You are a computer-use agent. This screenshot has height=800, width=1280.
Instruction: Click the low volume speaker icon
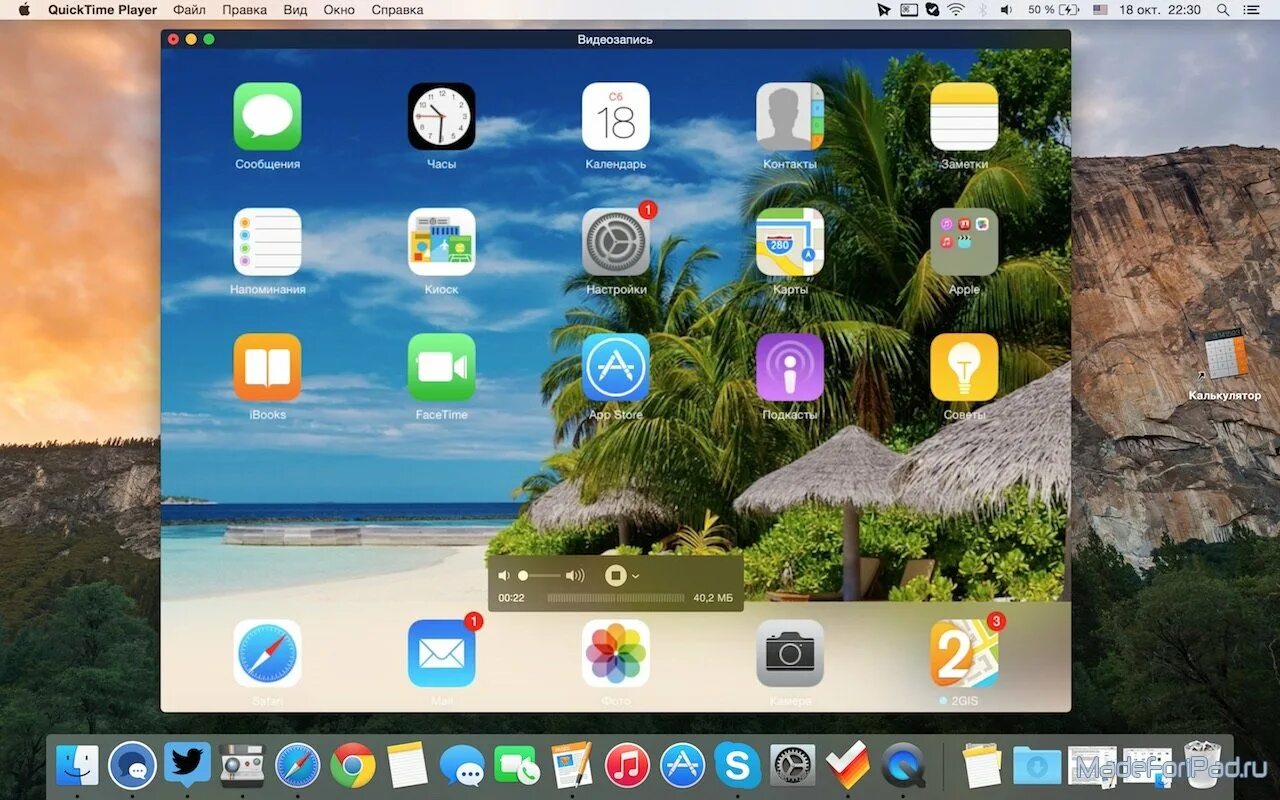504,575
